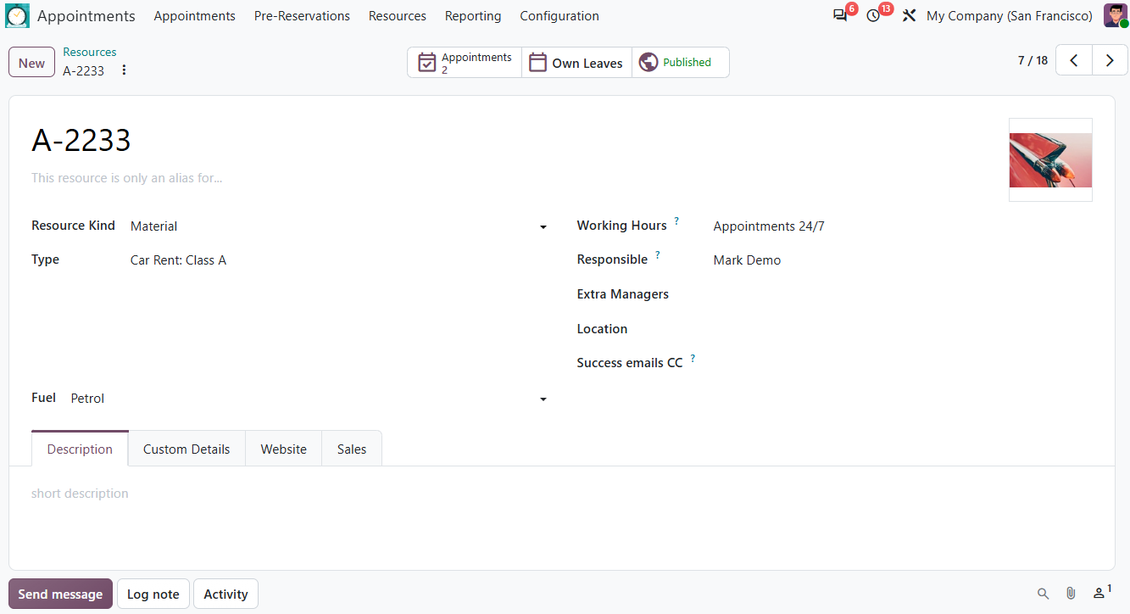Open the Own Leaves stat button
1130x614 pixels.
577,62
